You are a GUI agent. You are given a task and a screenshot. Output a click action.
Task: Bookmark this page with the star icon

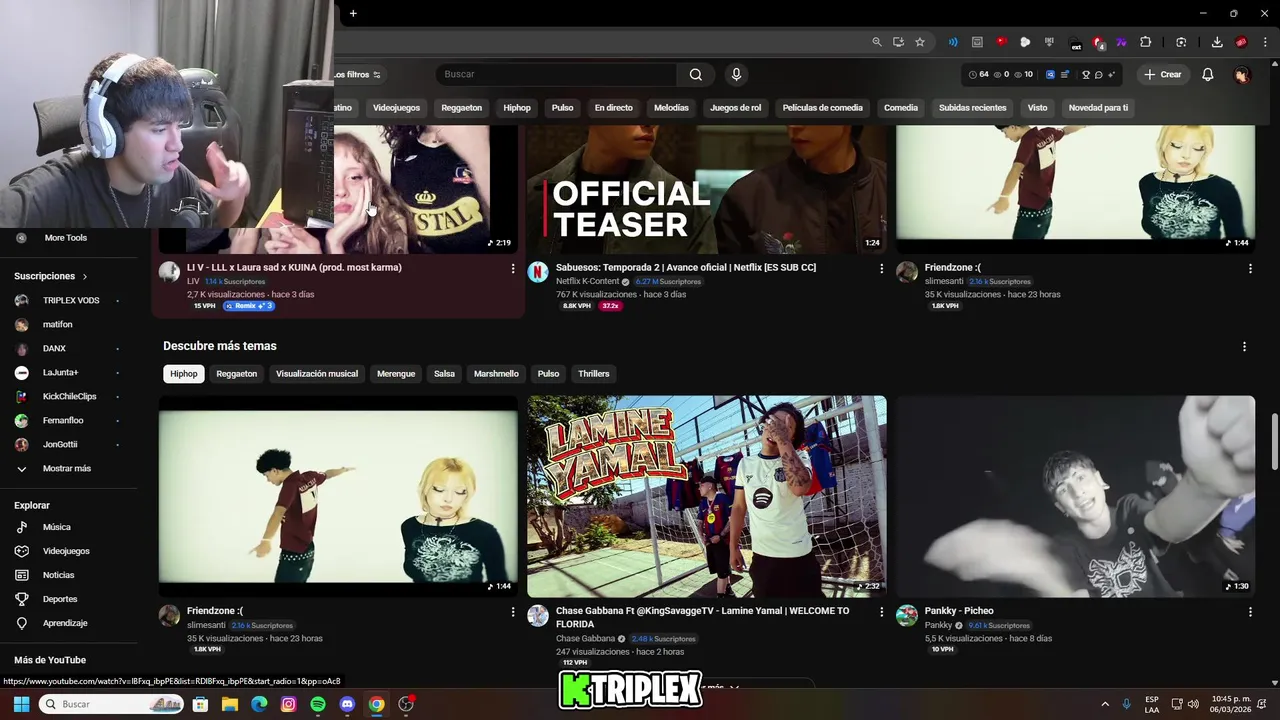coord(920,42)
